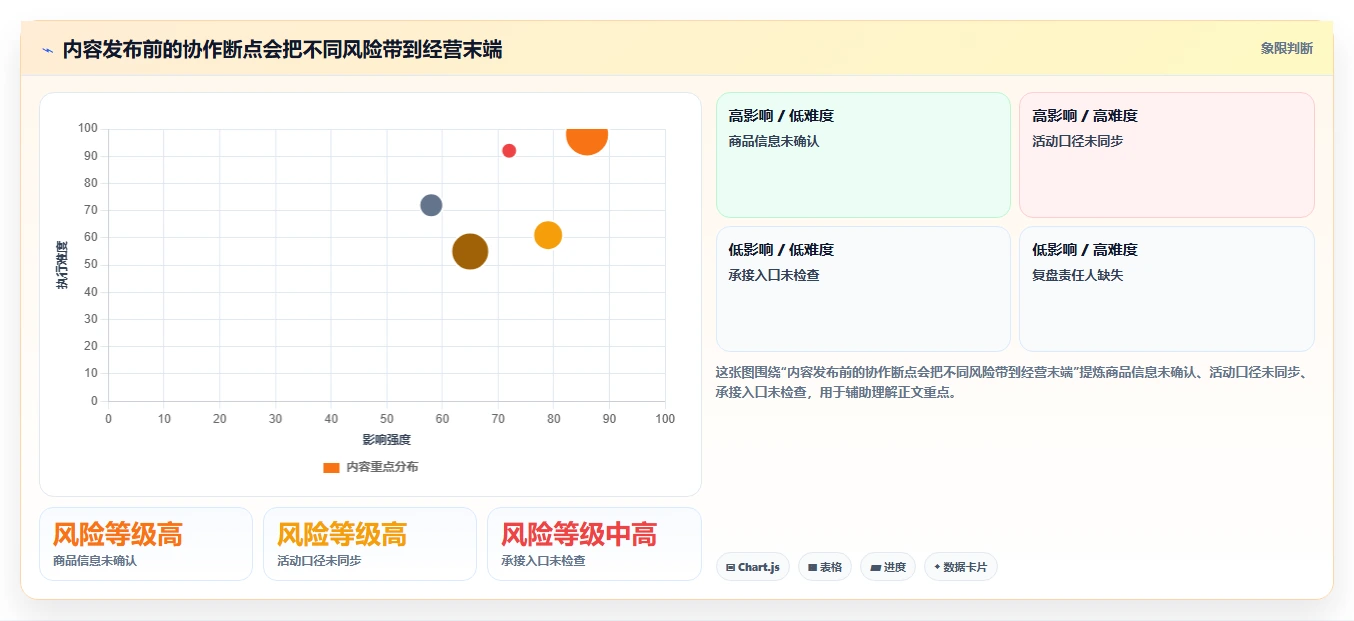Open the 风险等级中高 承接入口未检查 card
This screenshot has height=621, width=1354.
(594, 544)
